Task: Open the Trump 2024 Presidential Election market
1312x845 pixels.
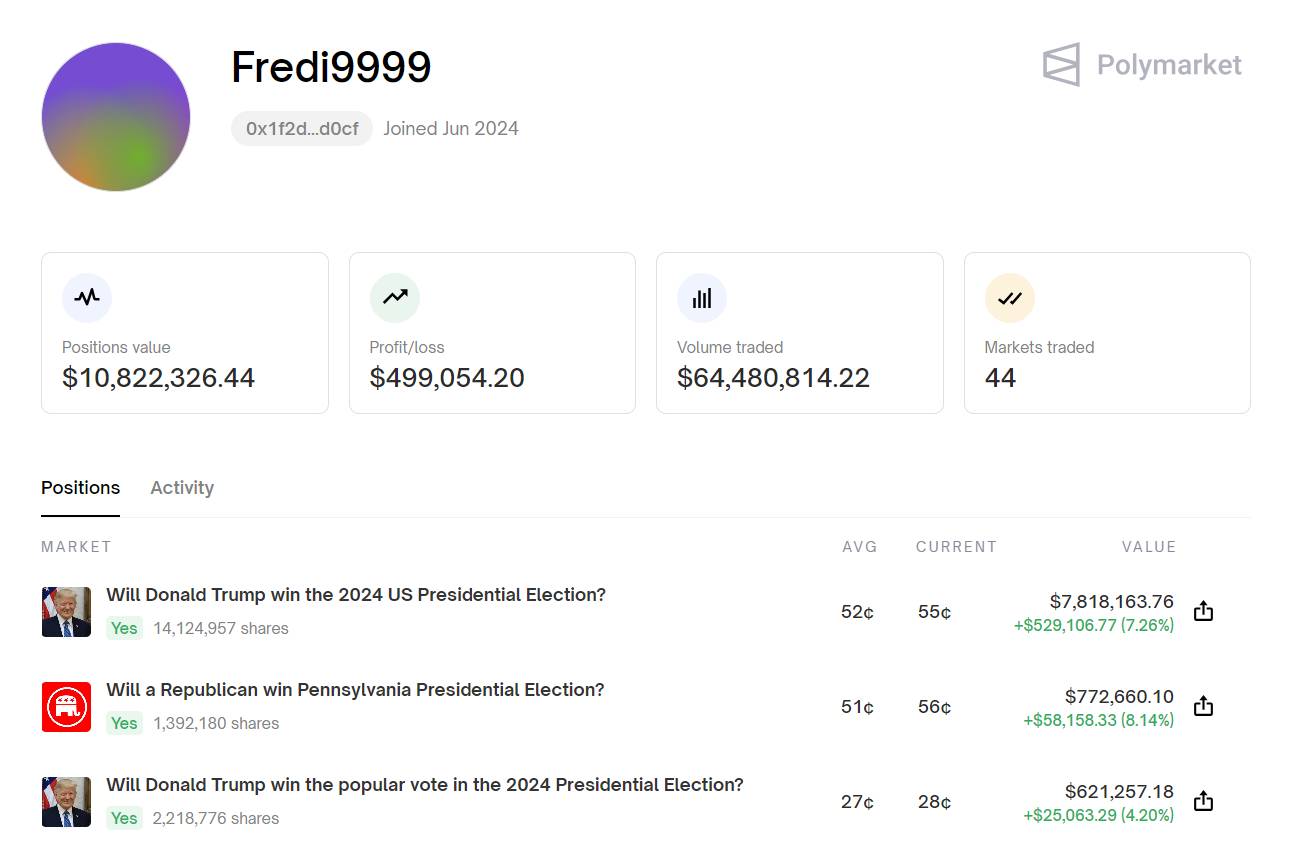Action: (356, 595)
